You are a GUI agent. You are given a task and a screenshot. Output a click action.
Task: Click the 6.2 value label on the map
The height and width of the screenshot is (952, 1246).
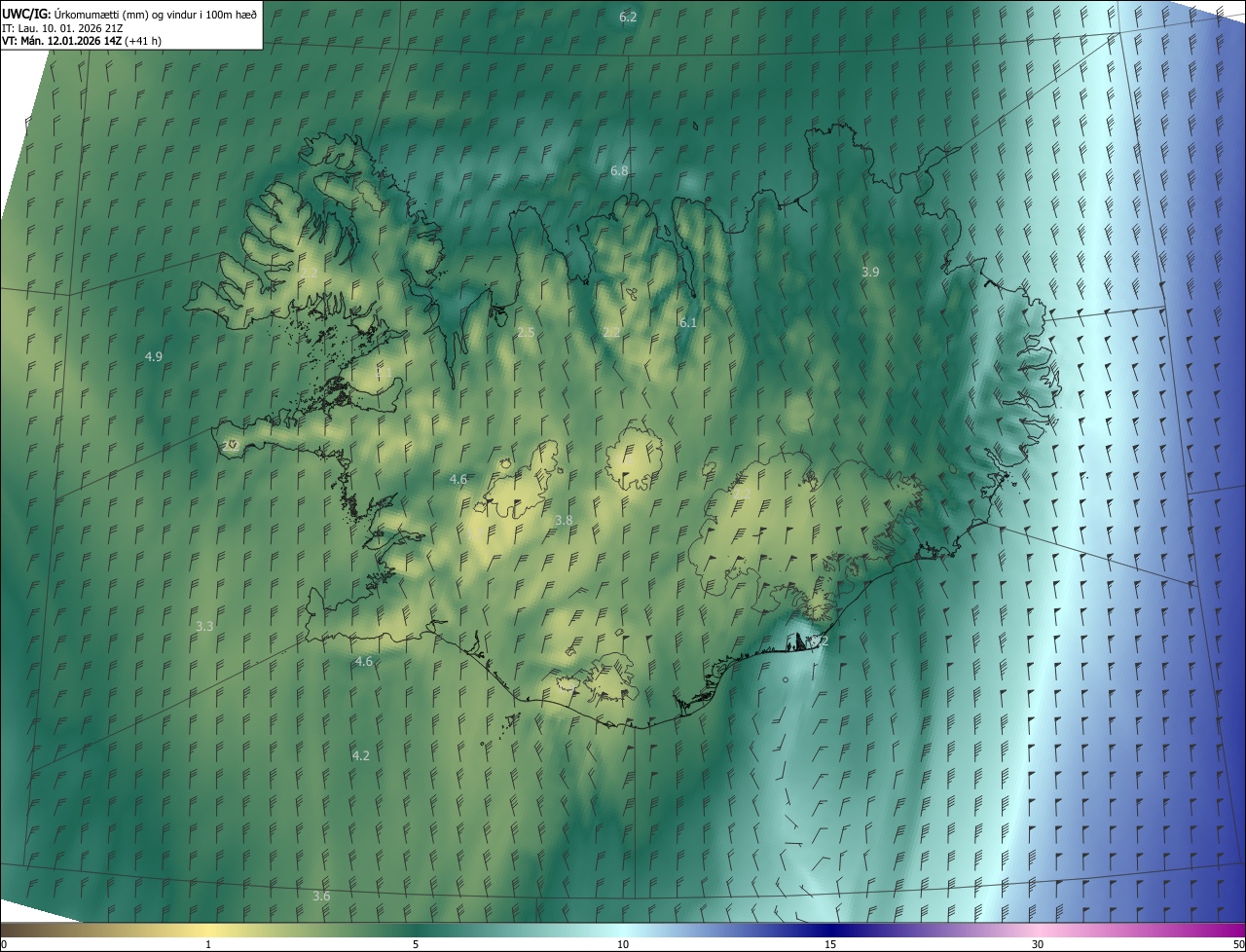pos(628,18)
